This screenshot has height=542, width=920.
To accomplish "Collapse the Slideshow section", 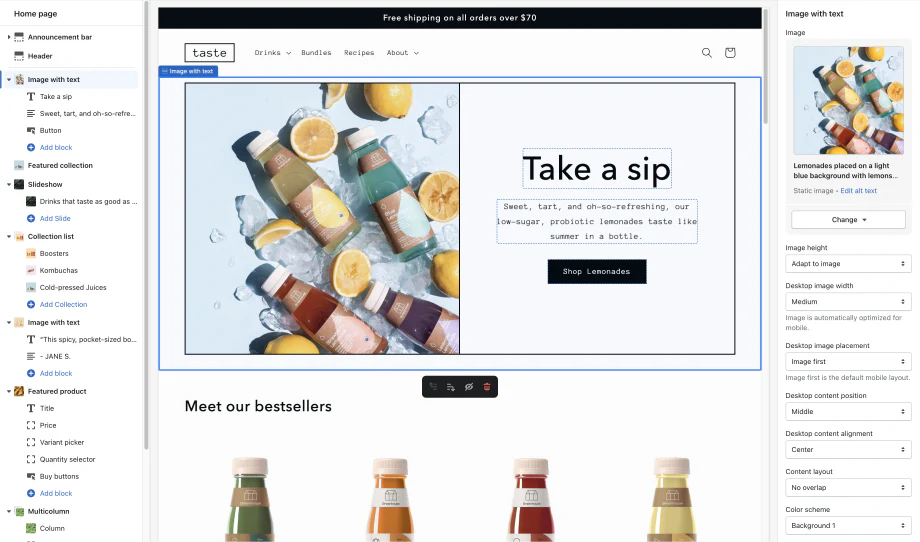I will point(9,184).
